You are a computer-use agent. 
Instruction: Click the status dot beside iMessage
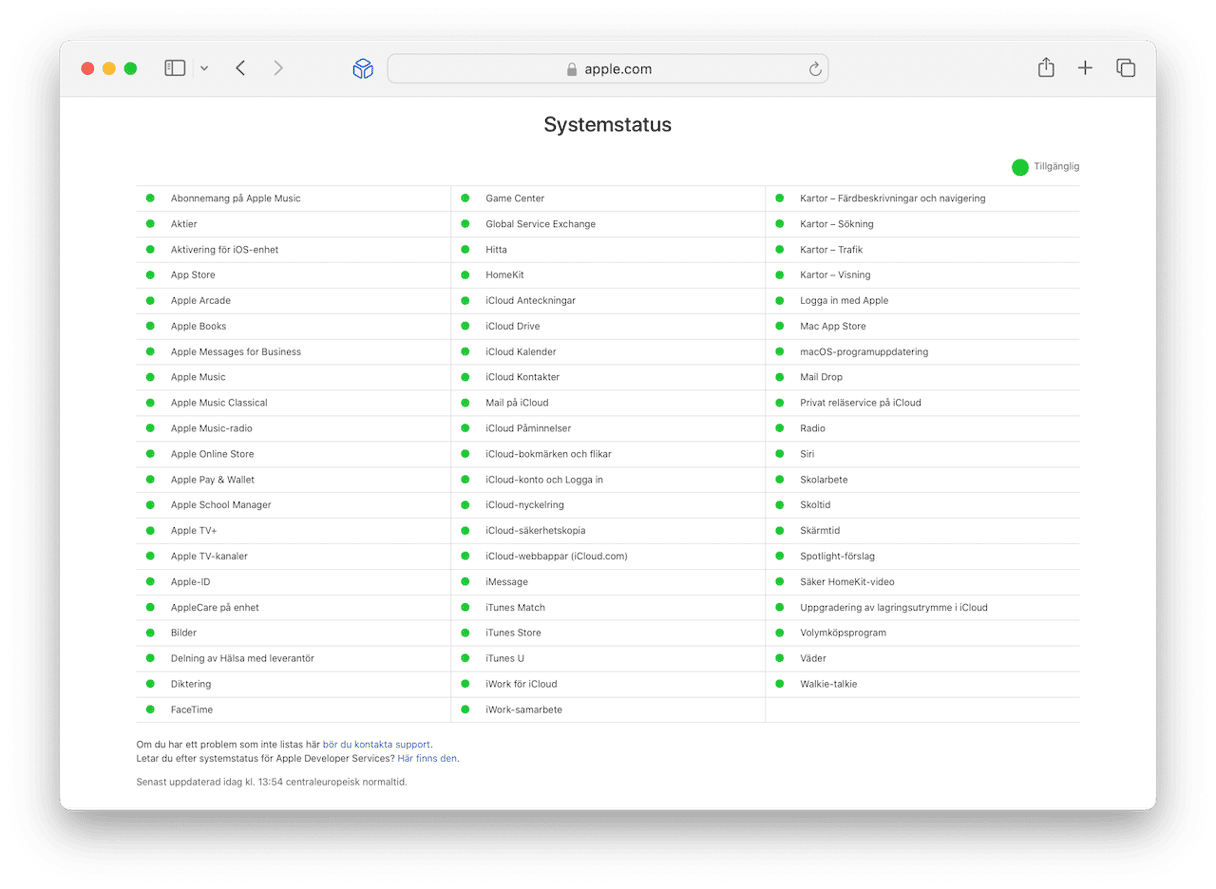tap(465, 581)
